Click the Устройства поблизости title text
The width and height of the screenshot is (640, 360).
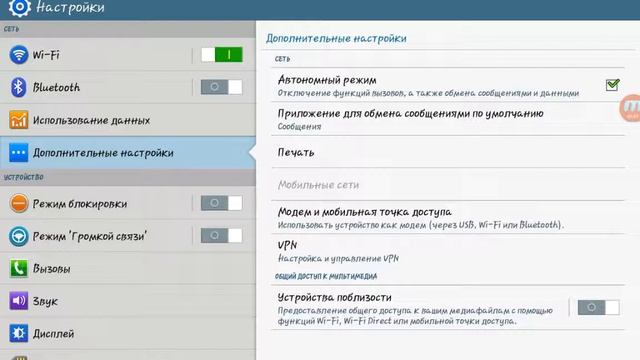tap(334, 297)
